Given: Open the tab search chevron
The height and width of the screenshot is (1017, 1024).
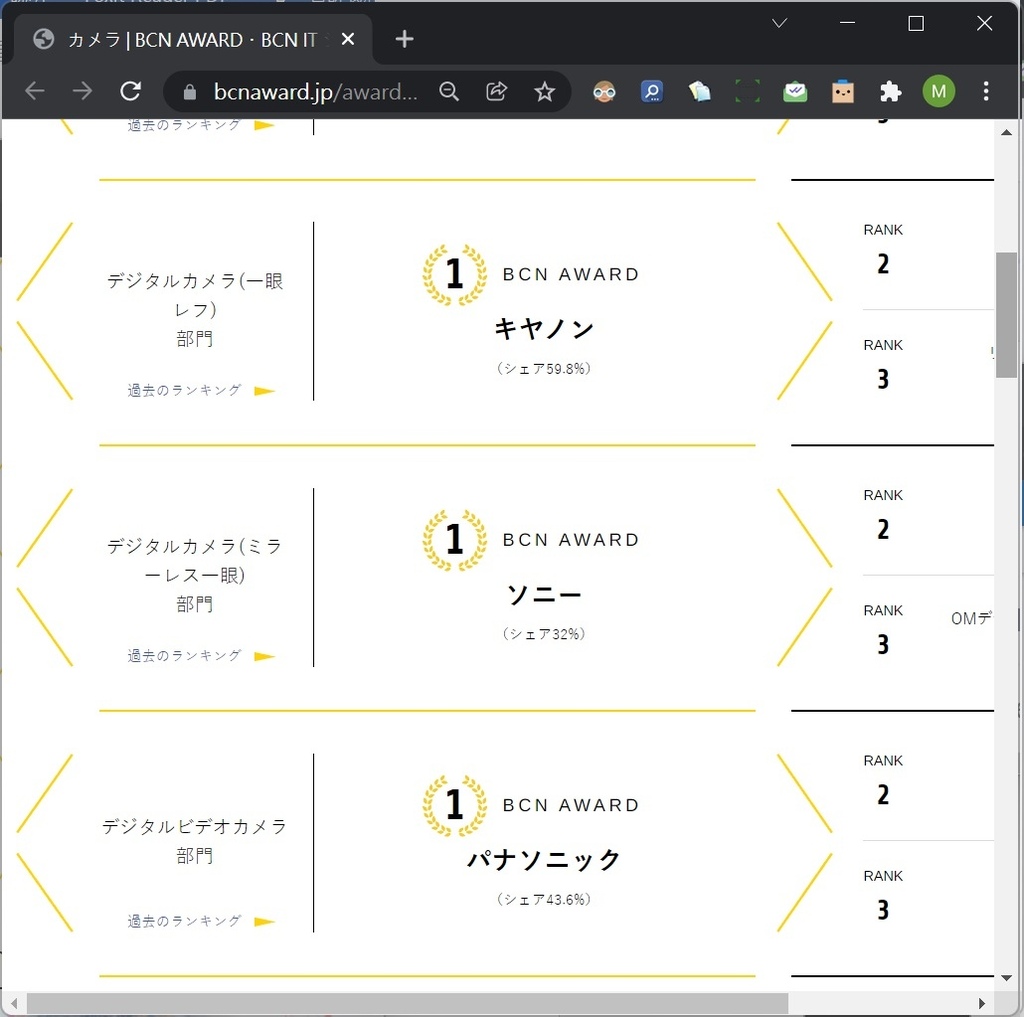Looking at the screenshot, I should pos(779,24).
